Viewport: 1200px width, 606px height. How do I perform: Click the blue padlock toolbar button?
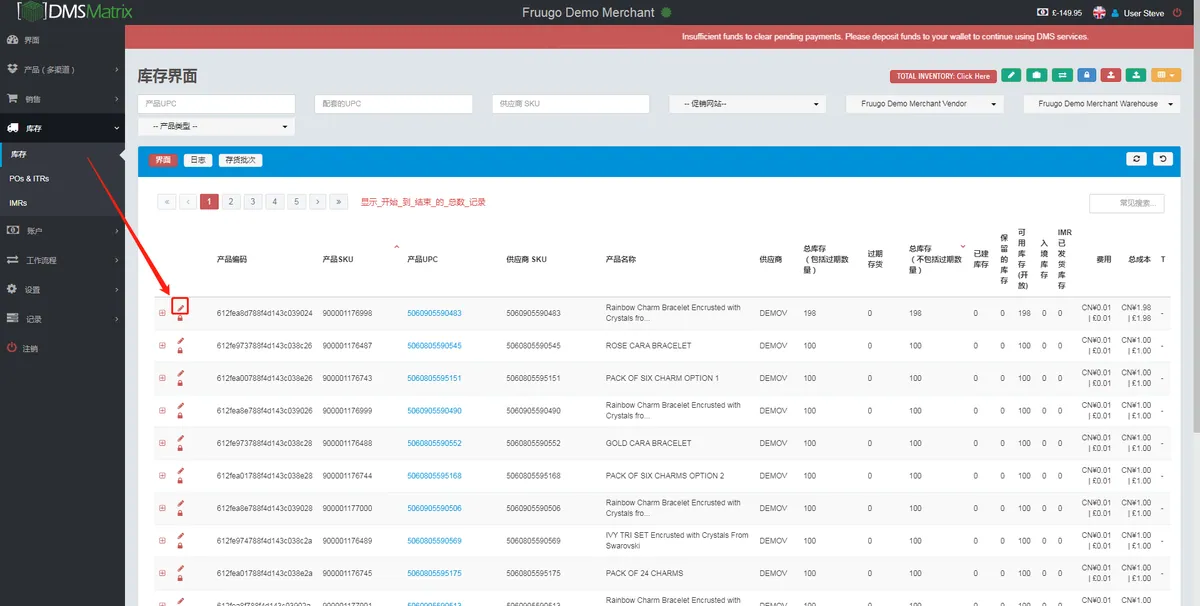coord(1087,75)
